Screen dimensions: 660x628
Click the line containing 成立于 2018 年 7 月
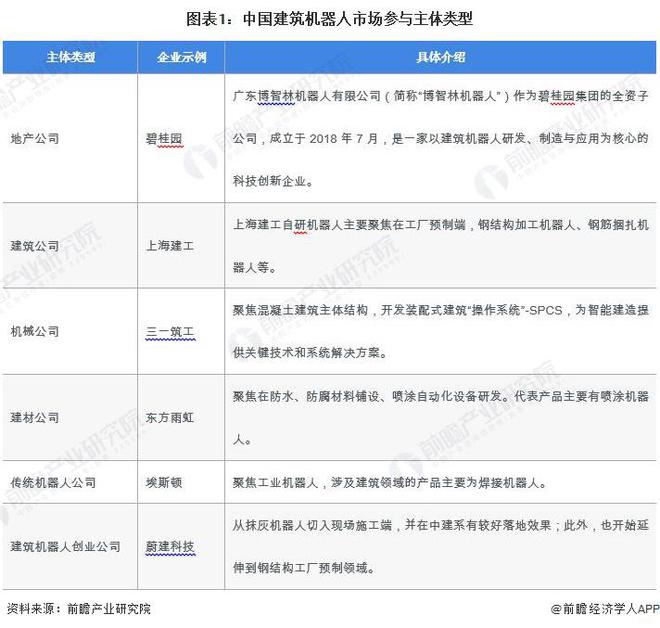[440, 138]
